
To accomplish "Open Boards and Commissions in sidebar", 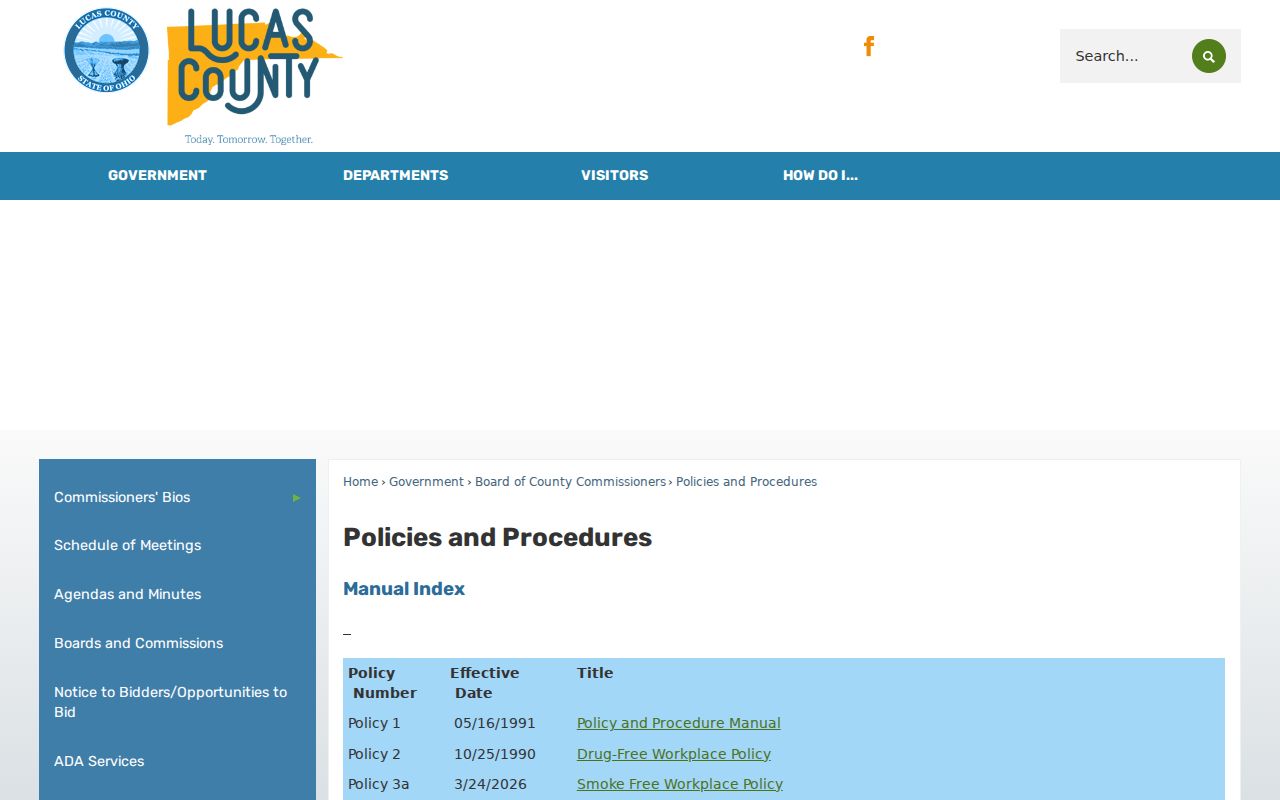I will pos(139,643).
